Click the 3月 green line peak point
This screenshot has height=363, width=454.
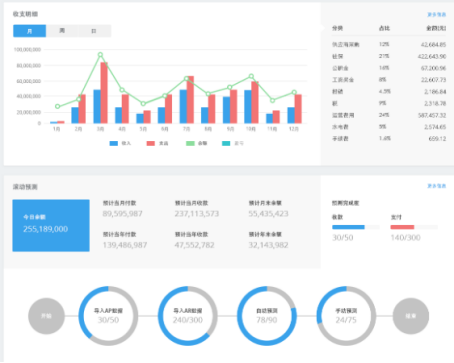[x=100, y=55]
